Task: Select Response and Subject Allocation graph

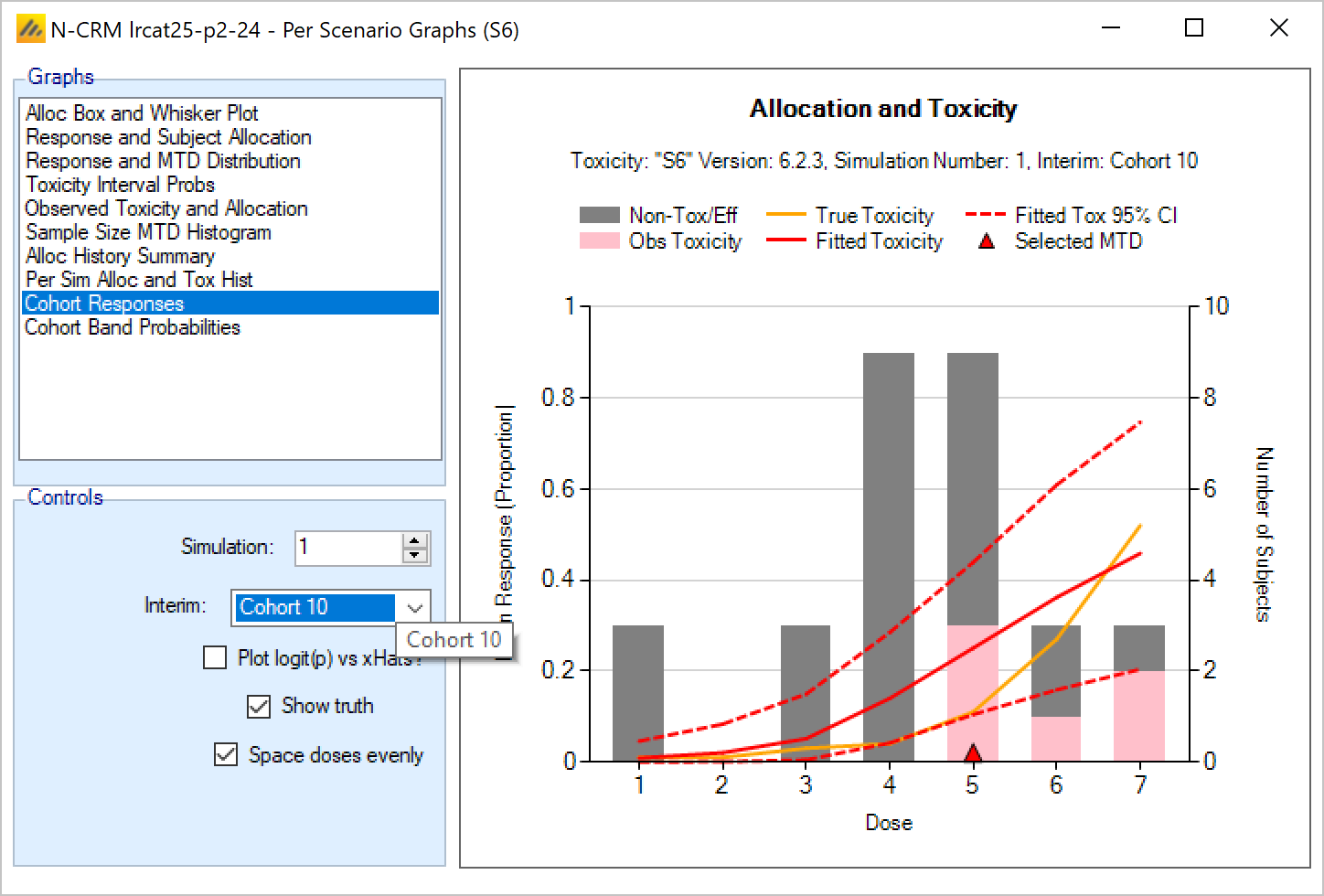Action: 168,137
